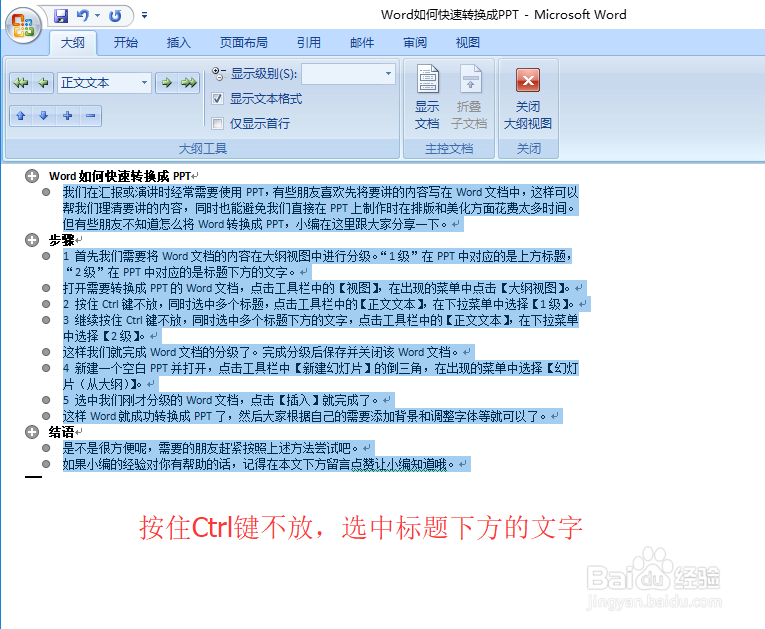Close outline view with 关闭大纲视图
765x629 pixels.
point(528,100)
